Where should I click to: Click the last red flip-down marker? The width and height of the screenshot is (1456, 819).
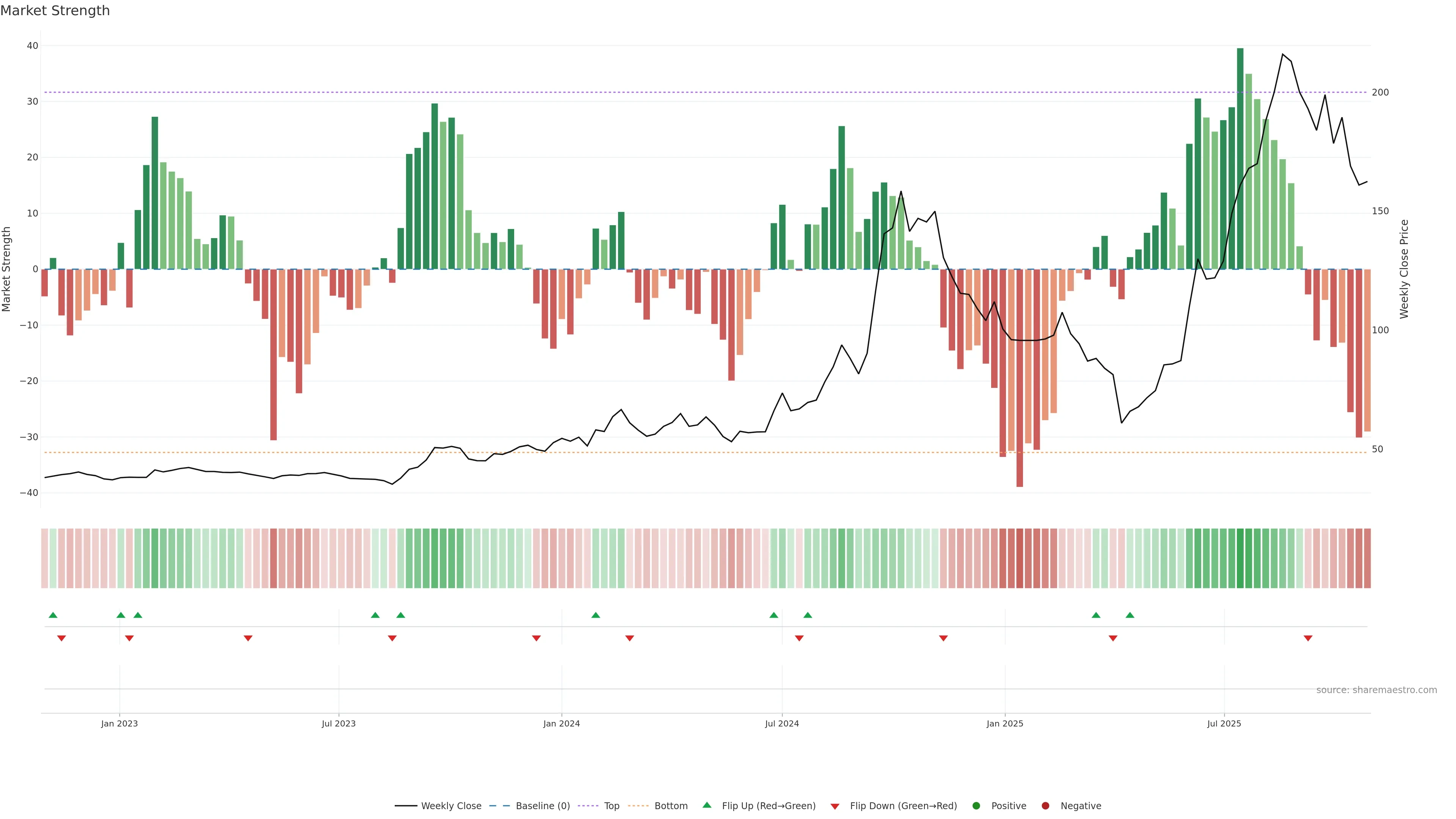(1308, 638)
